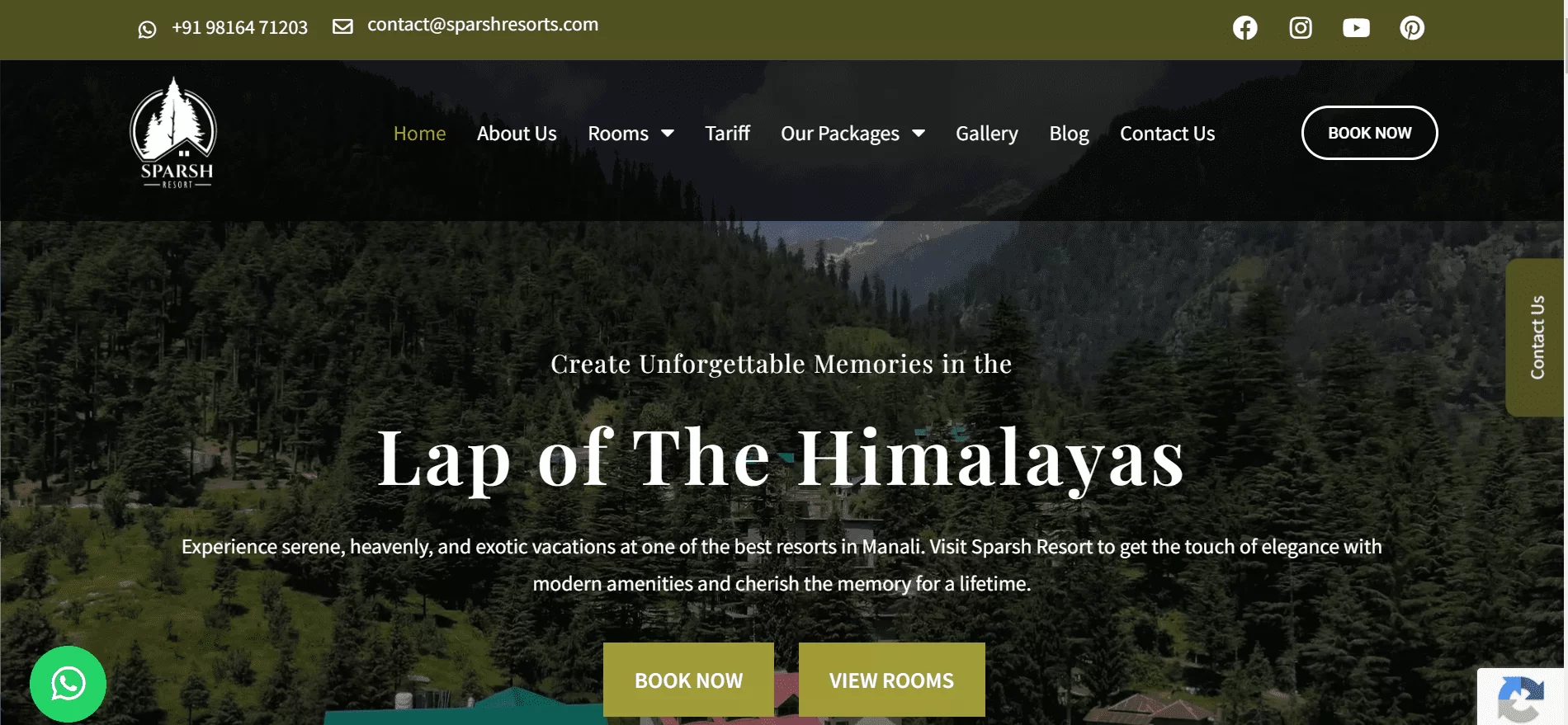
Task: Open the Pinterest profile icon
Action: point(1412,28)
